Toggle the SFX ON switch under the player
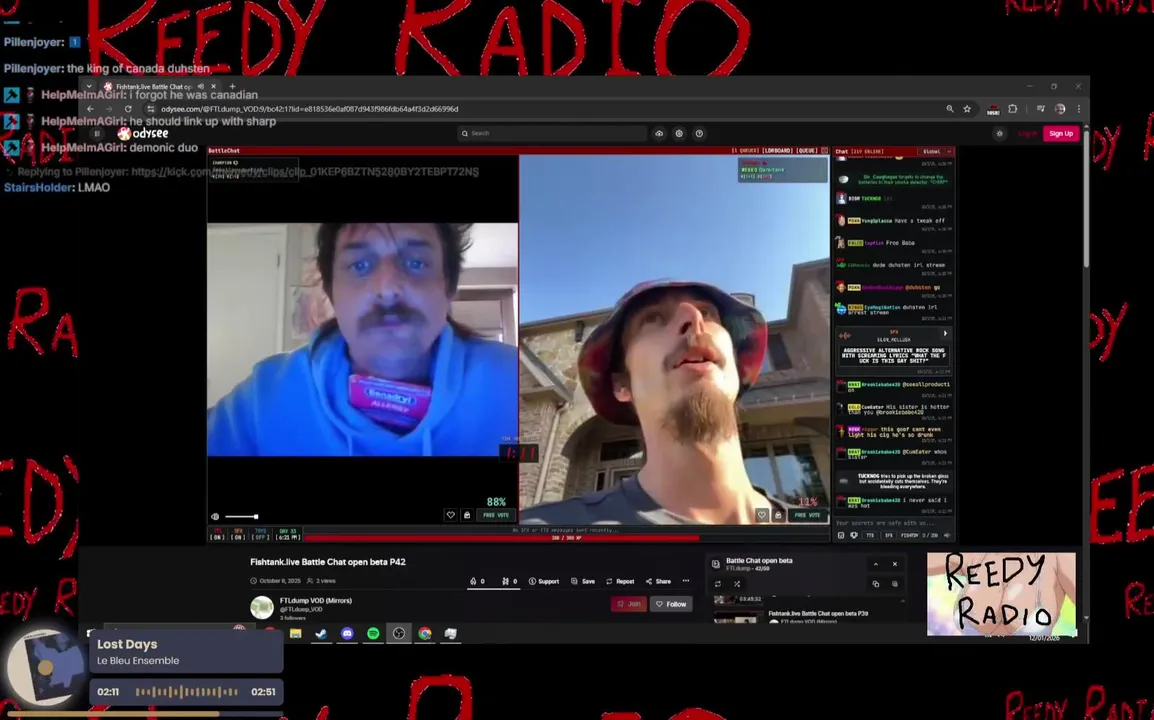 click(x=238, y=534)
